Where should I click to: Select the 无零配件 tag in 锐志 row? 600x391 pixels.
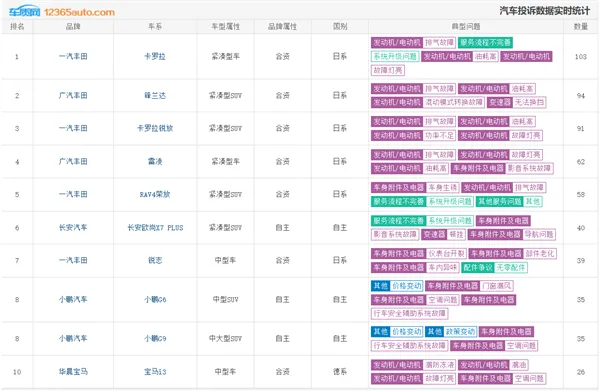(x=511, y=267)
